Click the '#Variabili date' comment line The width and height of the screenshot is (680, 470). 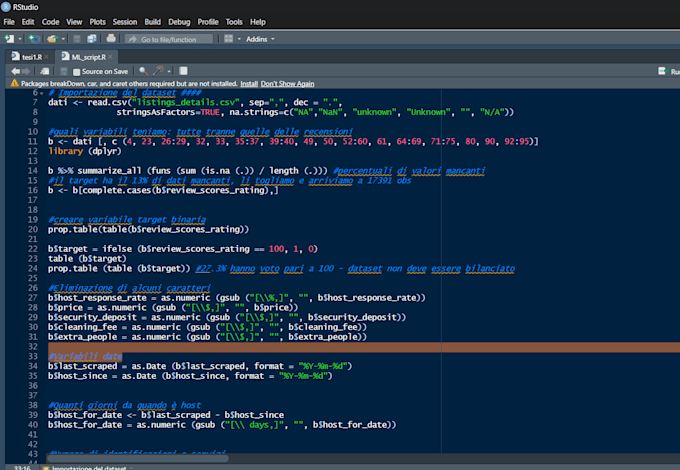(x=85, y=356)
